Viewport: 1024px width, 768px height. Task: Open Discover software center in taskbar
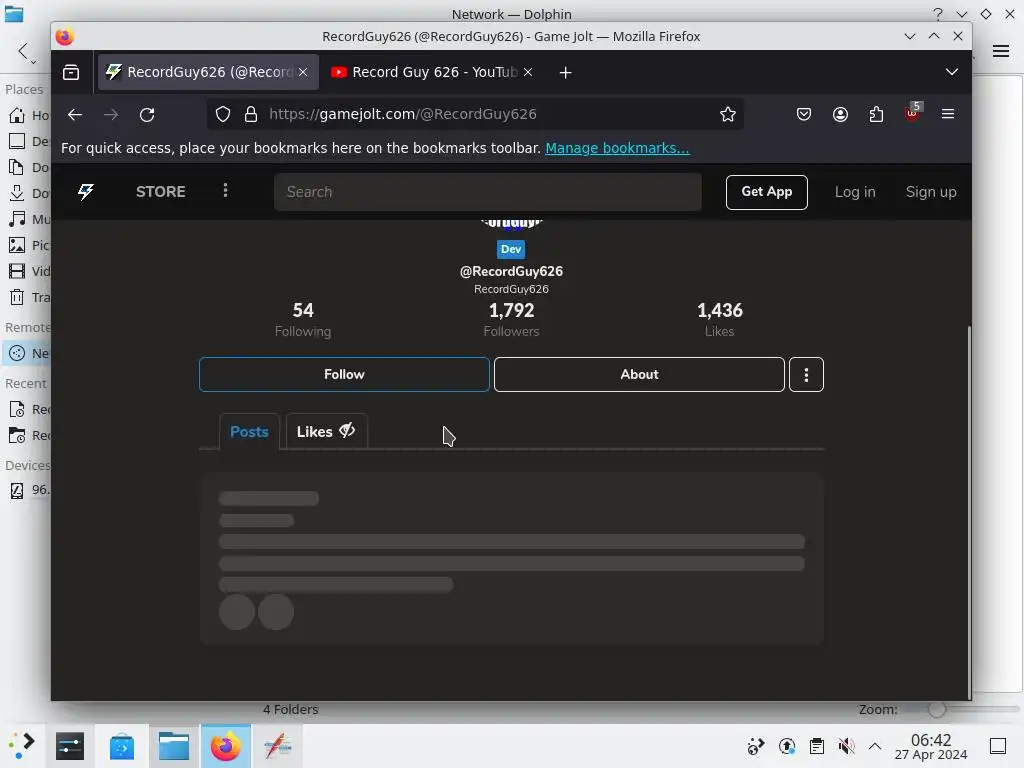(x=121, y=746)
